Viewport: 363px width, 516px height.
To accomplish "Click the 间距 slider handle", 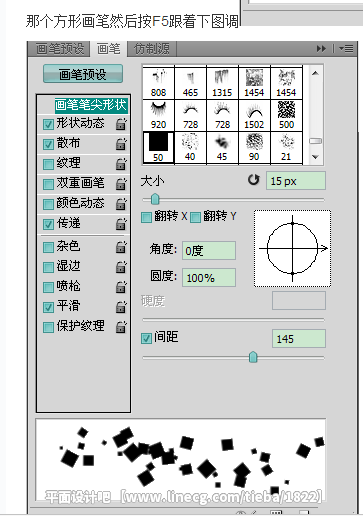I will click(253, 357).
